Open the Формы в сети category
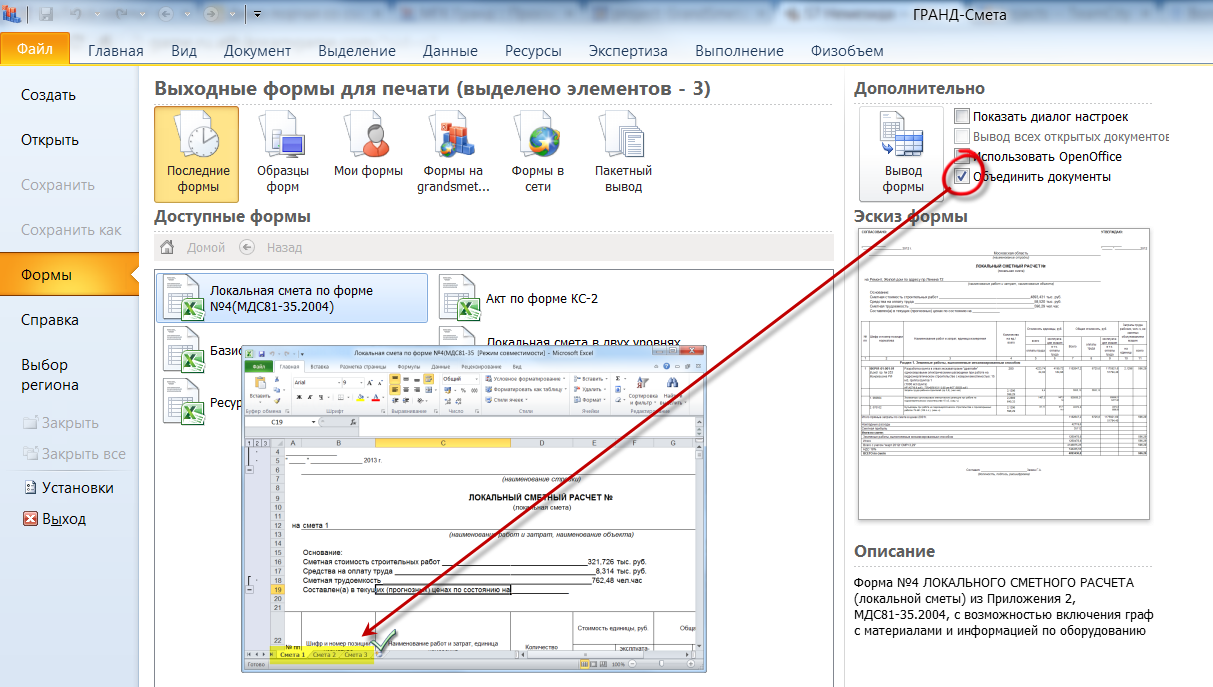This screenshot has width=1213, height=687. tap(538, 153)
